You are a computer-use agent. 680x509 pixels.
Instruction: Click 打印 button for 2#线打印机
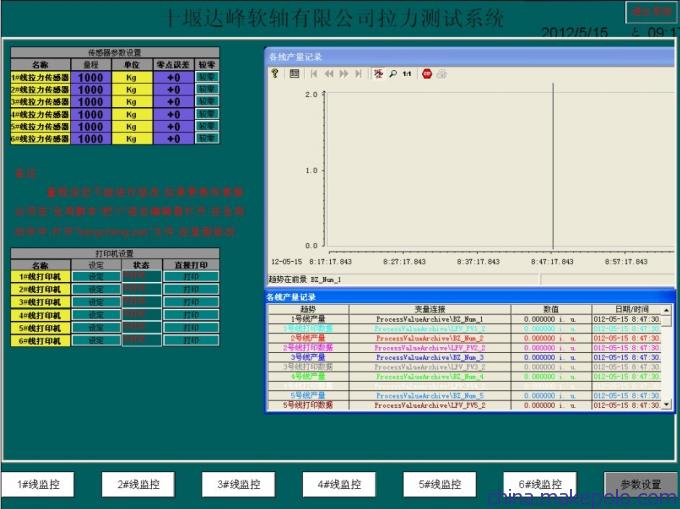tap(191, 289)
